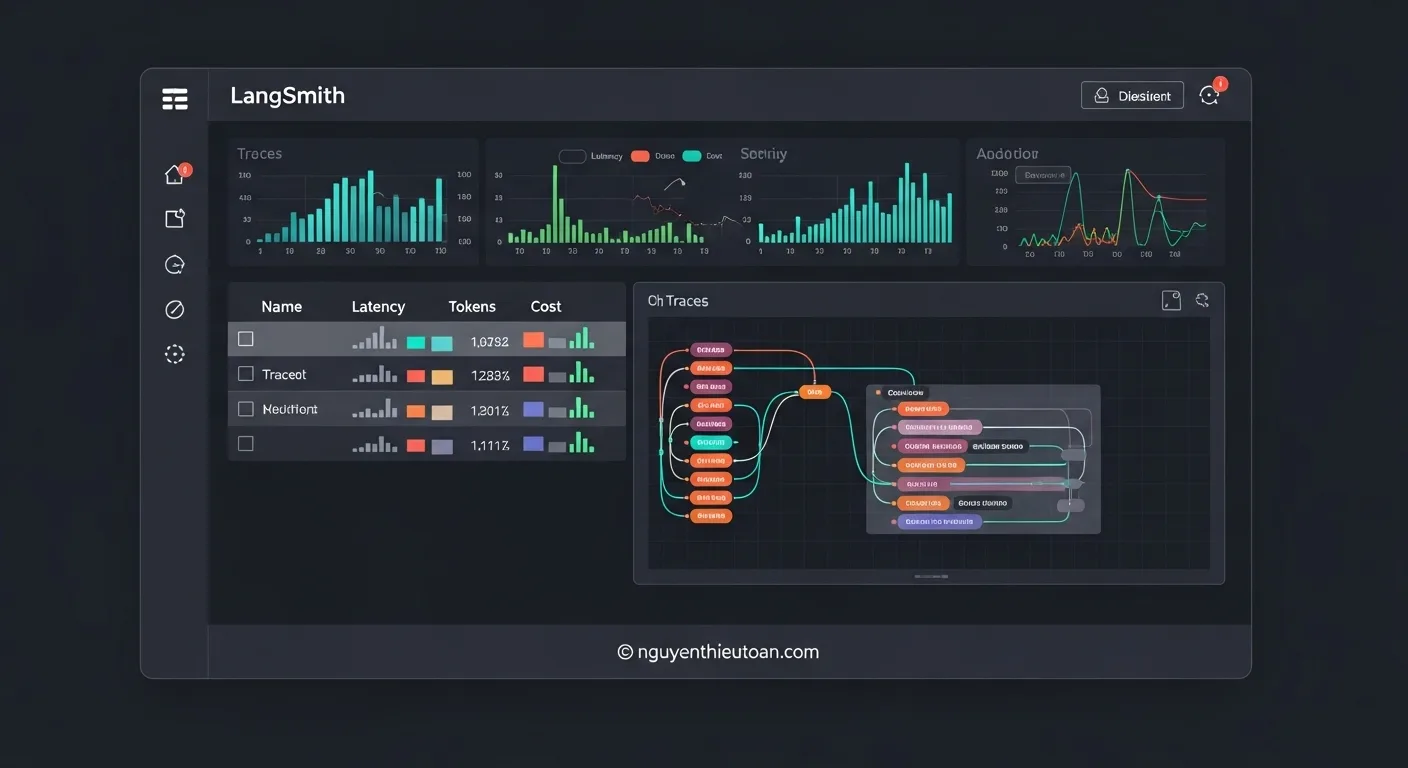Click the circle-slash sidebar icon
Image resolution: width=1408 pixels, height=768 pixels.
point(175,309)
